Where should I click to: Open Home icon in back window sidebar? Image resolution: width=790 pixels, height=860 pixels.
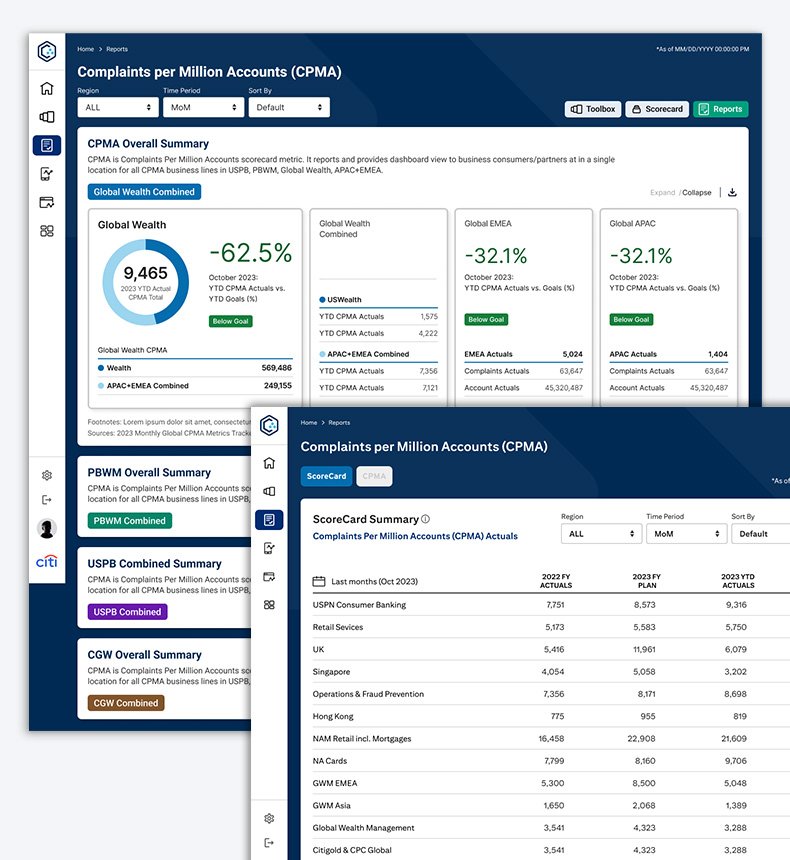47,88
